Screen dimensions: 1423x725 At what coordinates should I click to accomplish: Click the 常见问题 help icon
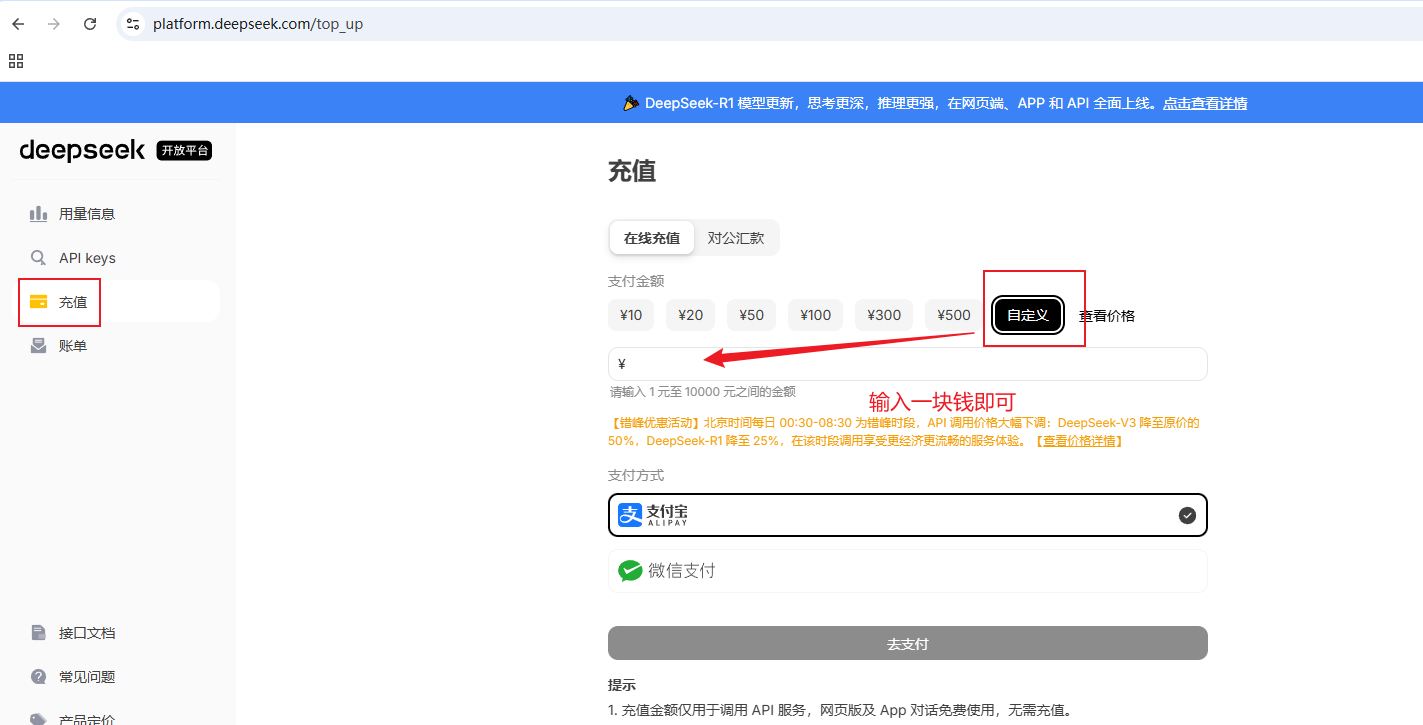pos(38,676)
